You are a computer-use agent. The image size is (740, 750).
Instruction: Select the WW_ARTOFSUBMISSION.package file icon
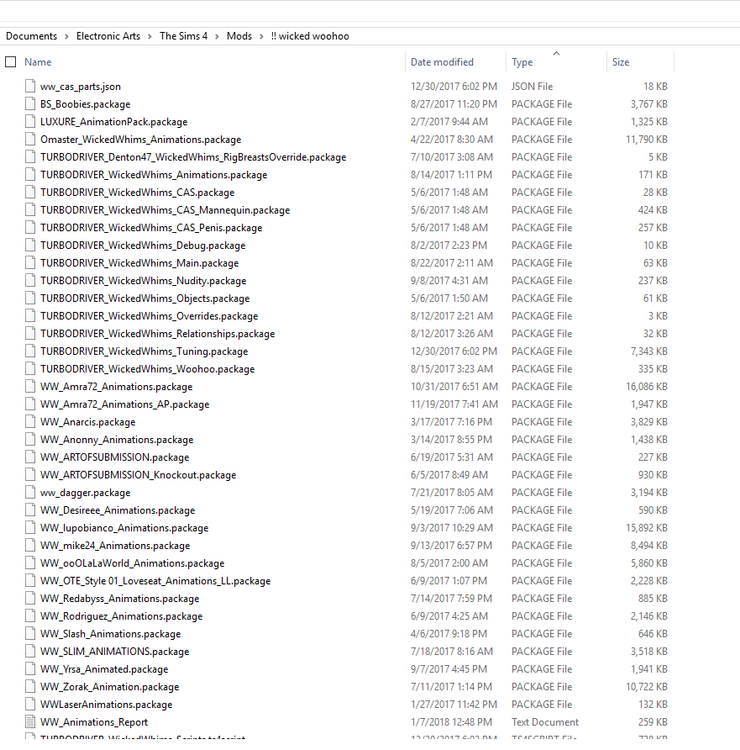click(x=30, y=457)
